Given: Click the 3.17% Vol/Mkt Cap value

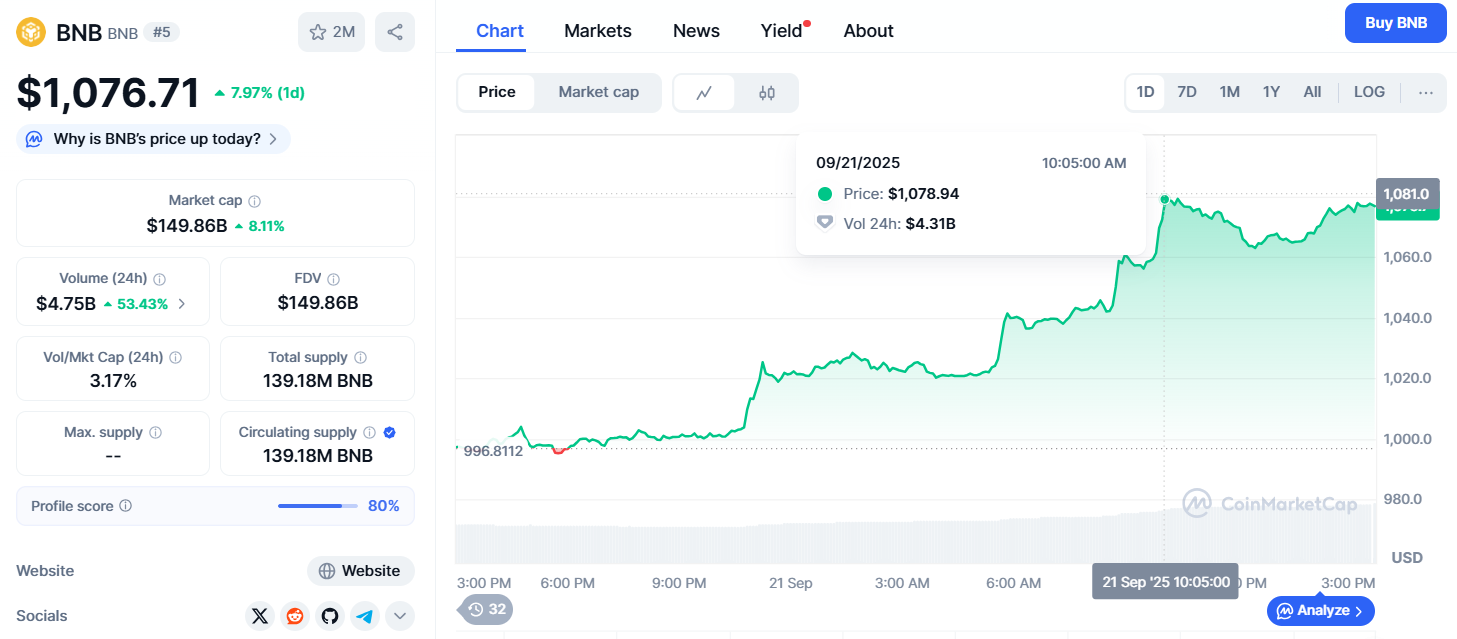Looking at the screenshot, I should [x=113, y=381].
